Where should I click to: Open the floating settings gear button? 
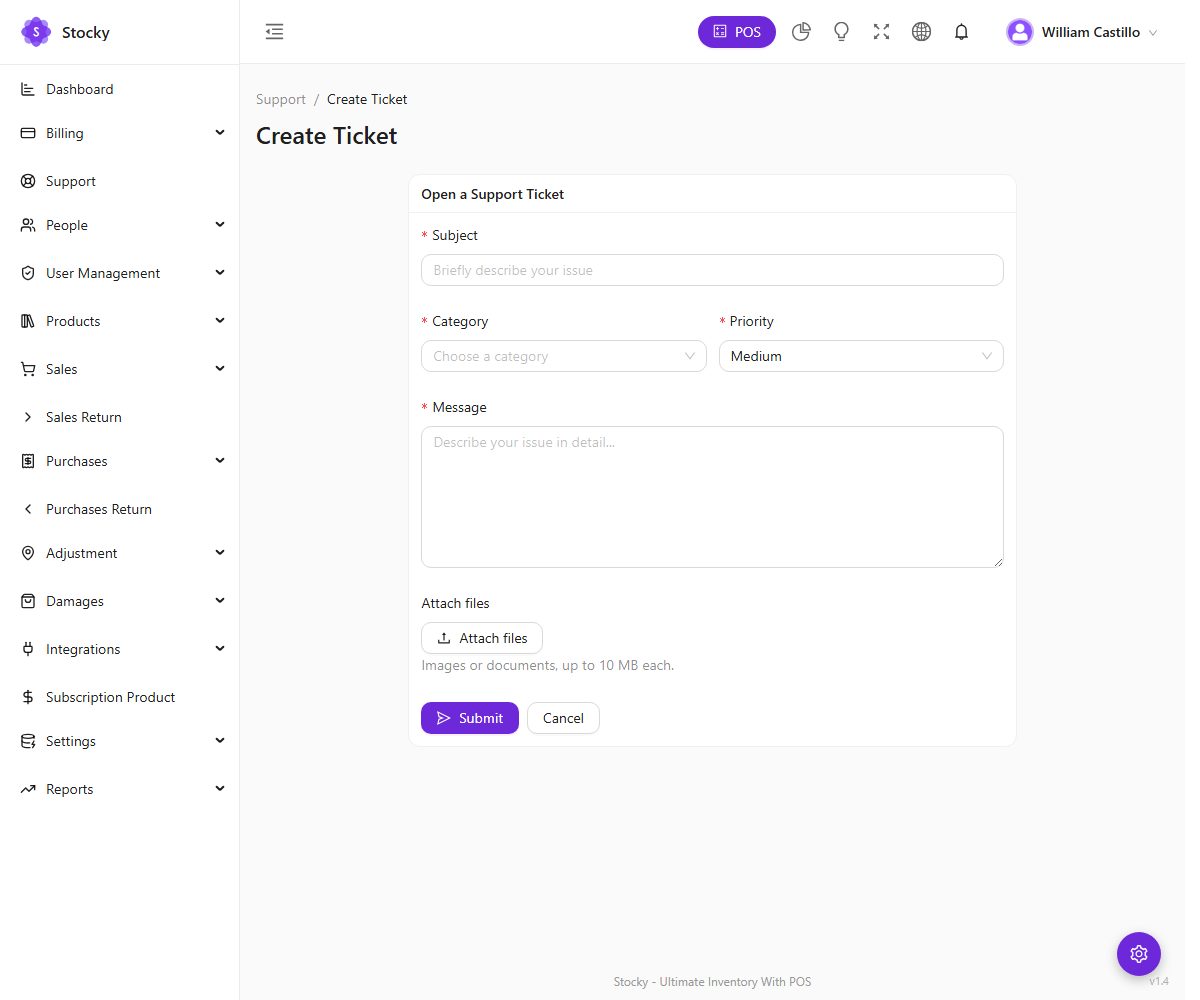1139,954
